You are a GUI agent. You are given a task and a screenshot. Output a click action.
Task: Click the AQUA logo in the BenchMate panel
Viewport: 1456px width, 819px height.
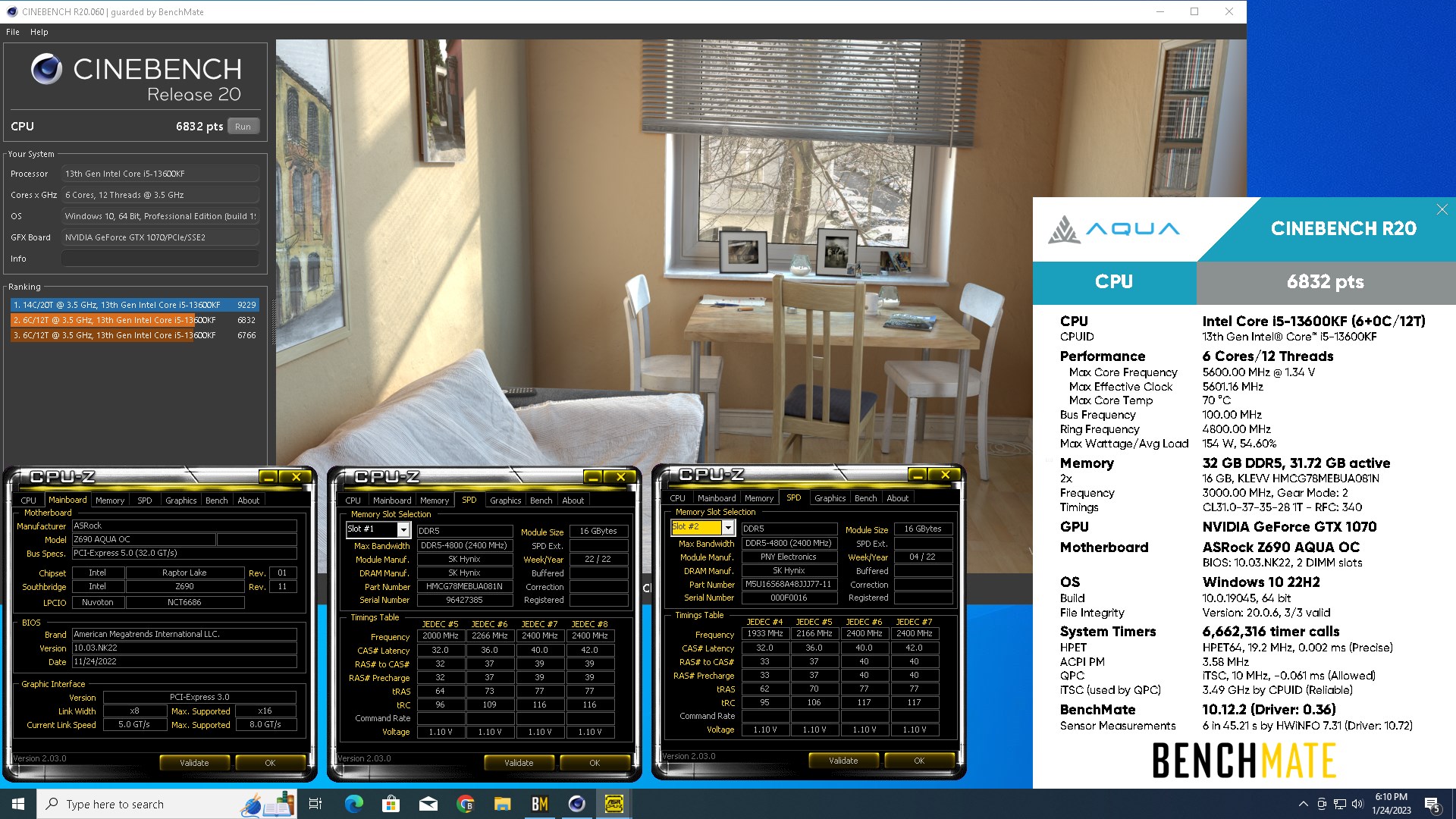(x=1113, y=229)
